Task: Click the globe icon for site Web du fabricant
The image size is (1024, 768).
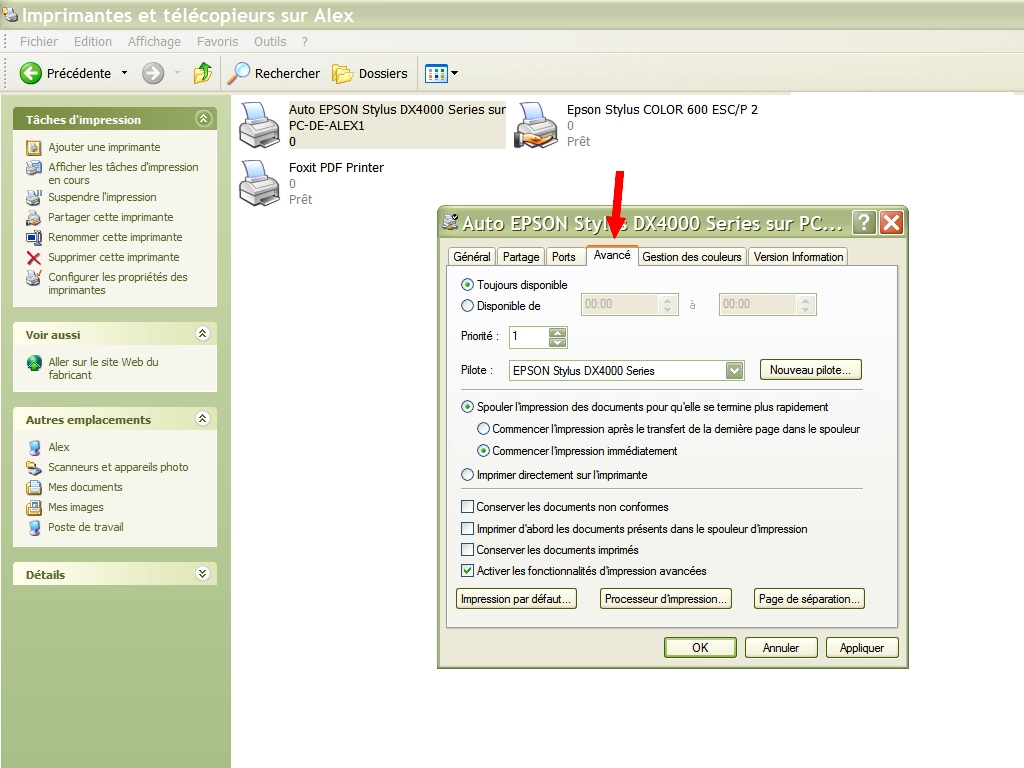Action: click(34, 362)
